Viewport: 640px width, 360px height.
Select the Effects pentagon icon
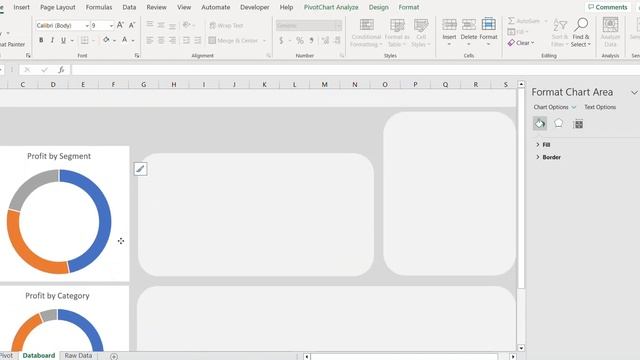coord(558,123)
